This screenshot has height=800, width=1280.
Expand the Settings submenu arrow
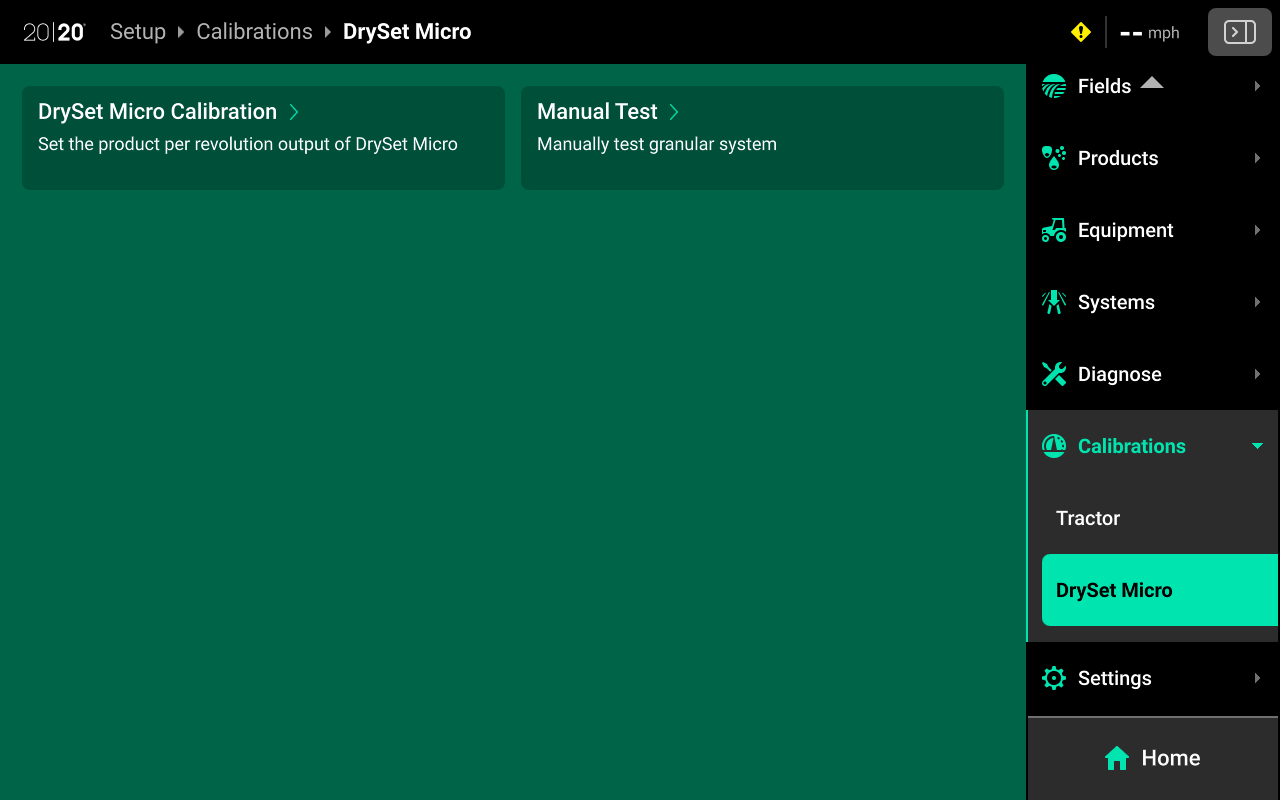coord(1257,678)
